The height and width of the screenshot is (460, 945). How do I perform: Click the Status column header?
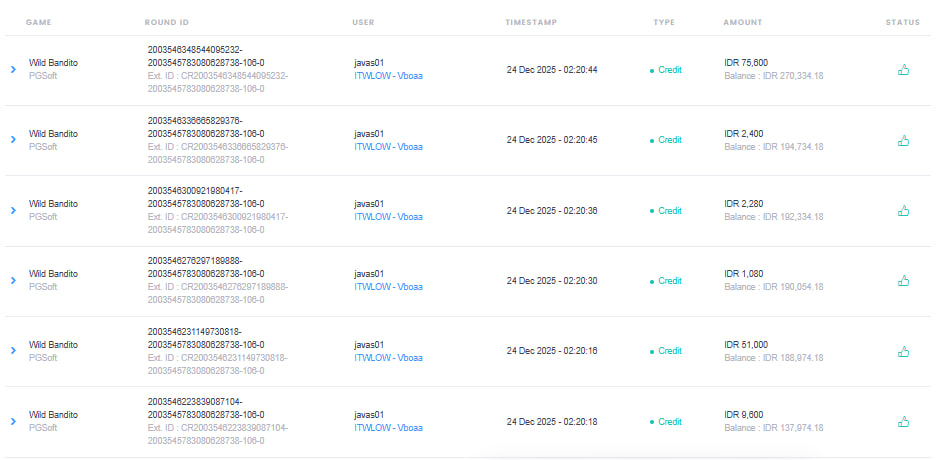coord(902,22)
